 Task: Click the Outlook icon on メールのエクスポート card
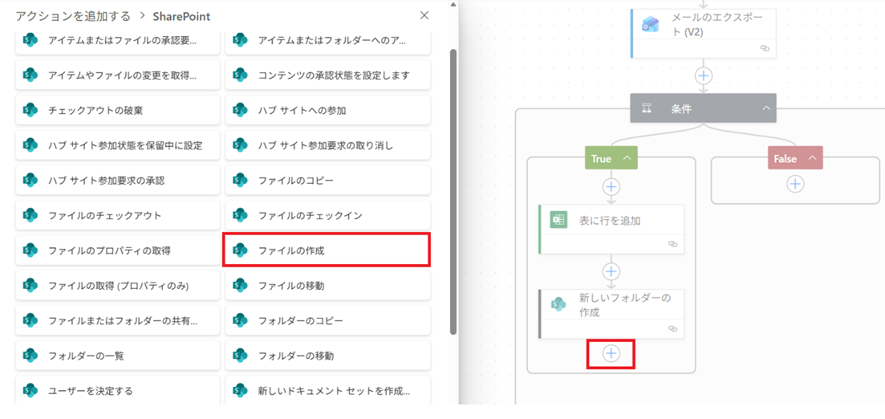(x=650, y=24)
